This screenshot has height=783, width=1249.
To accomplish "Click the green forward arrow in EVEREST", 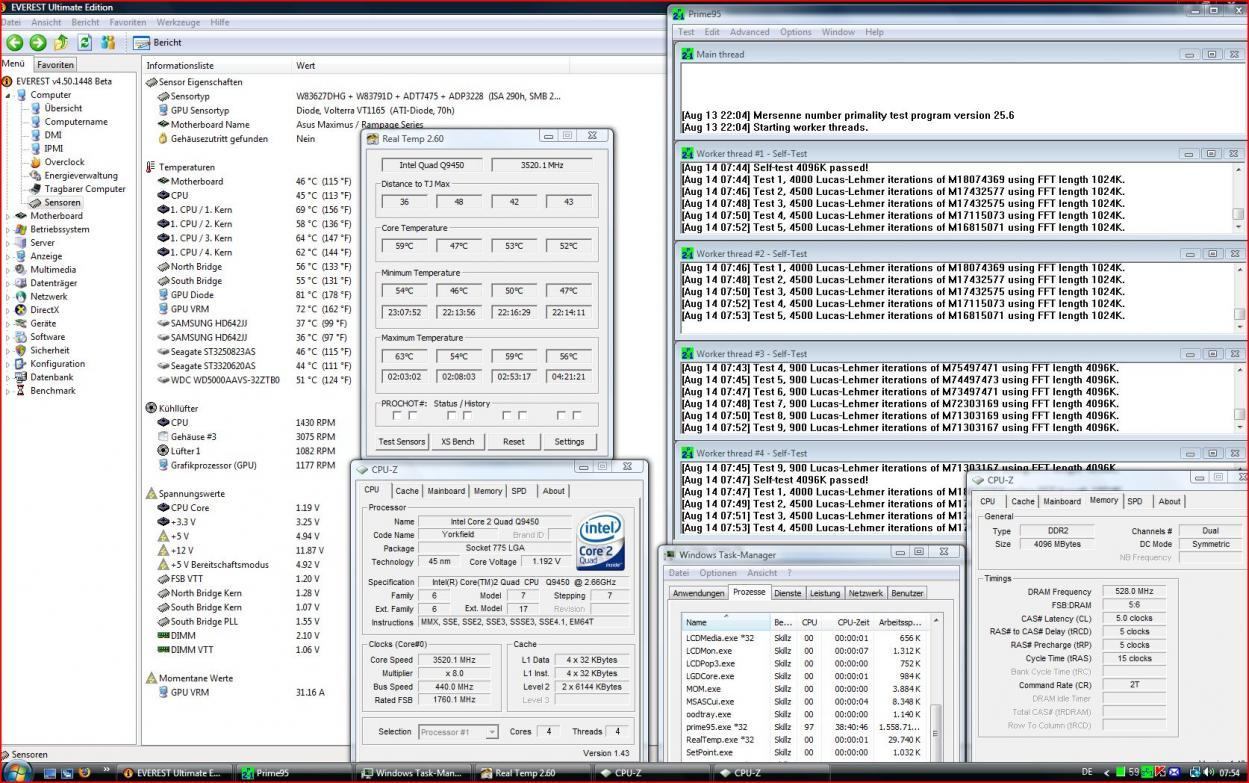I will [x=37, y=43].
